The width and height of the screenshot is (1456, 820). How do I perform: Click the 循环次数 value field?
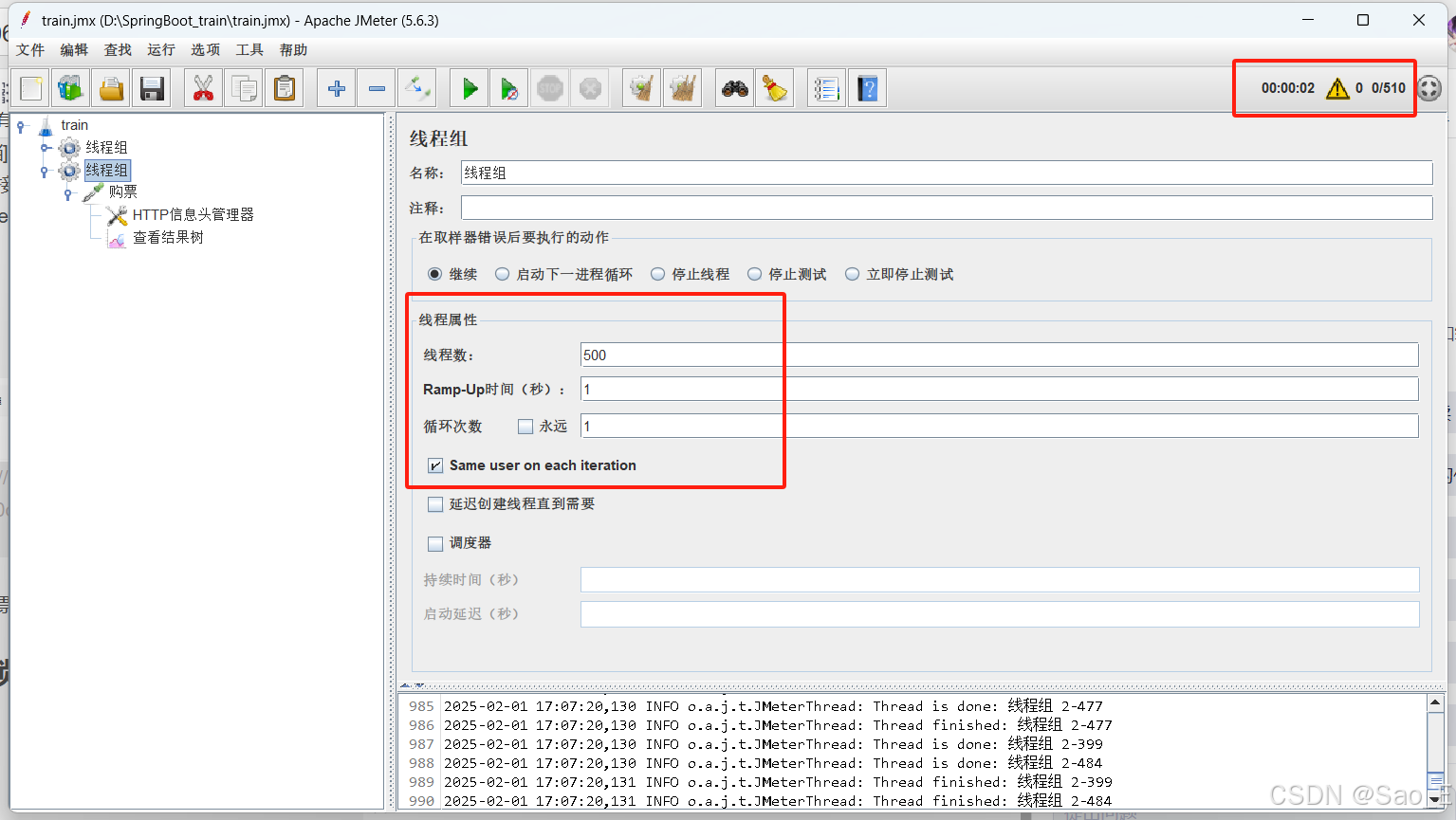(1000, 426)
